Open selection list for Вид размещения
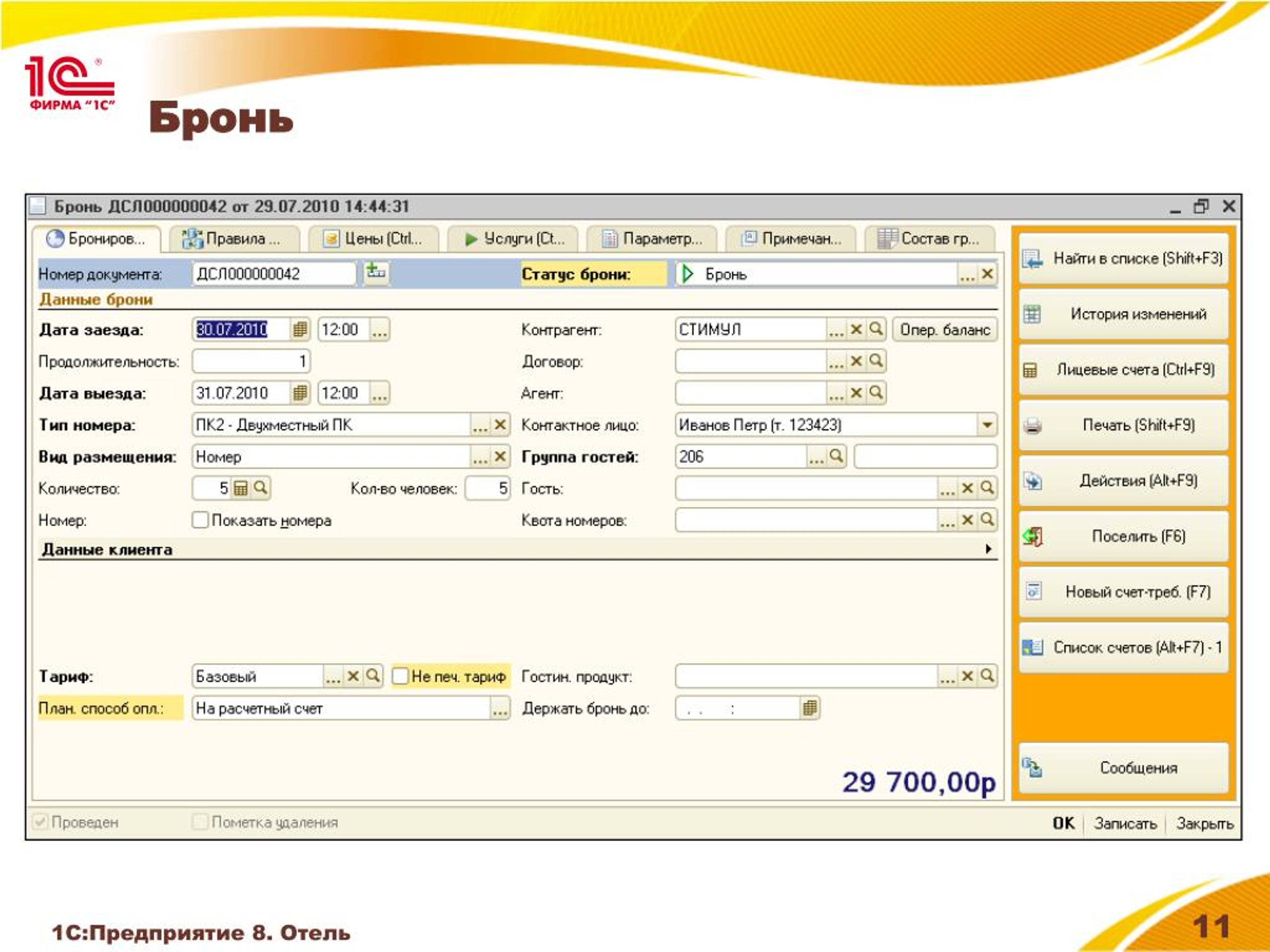The height and width of the screenshot is (952, 1270). 480,457
